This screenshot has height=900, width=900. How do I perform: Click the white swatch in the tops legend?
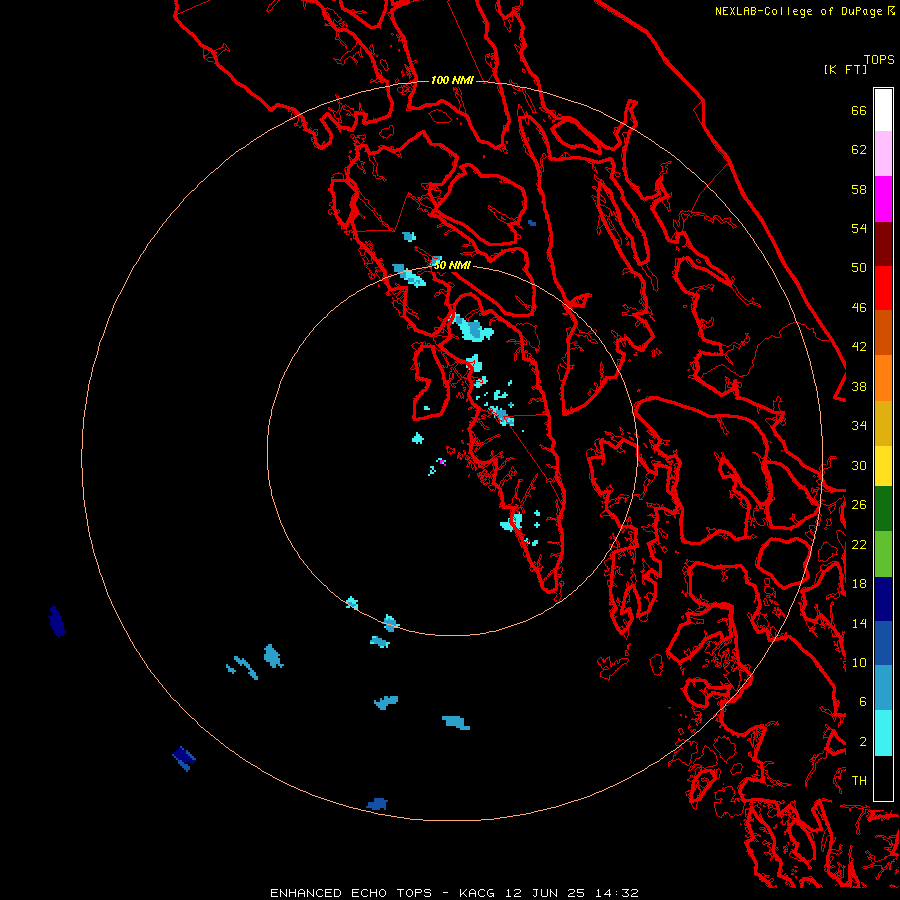coord(883,110)
